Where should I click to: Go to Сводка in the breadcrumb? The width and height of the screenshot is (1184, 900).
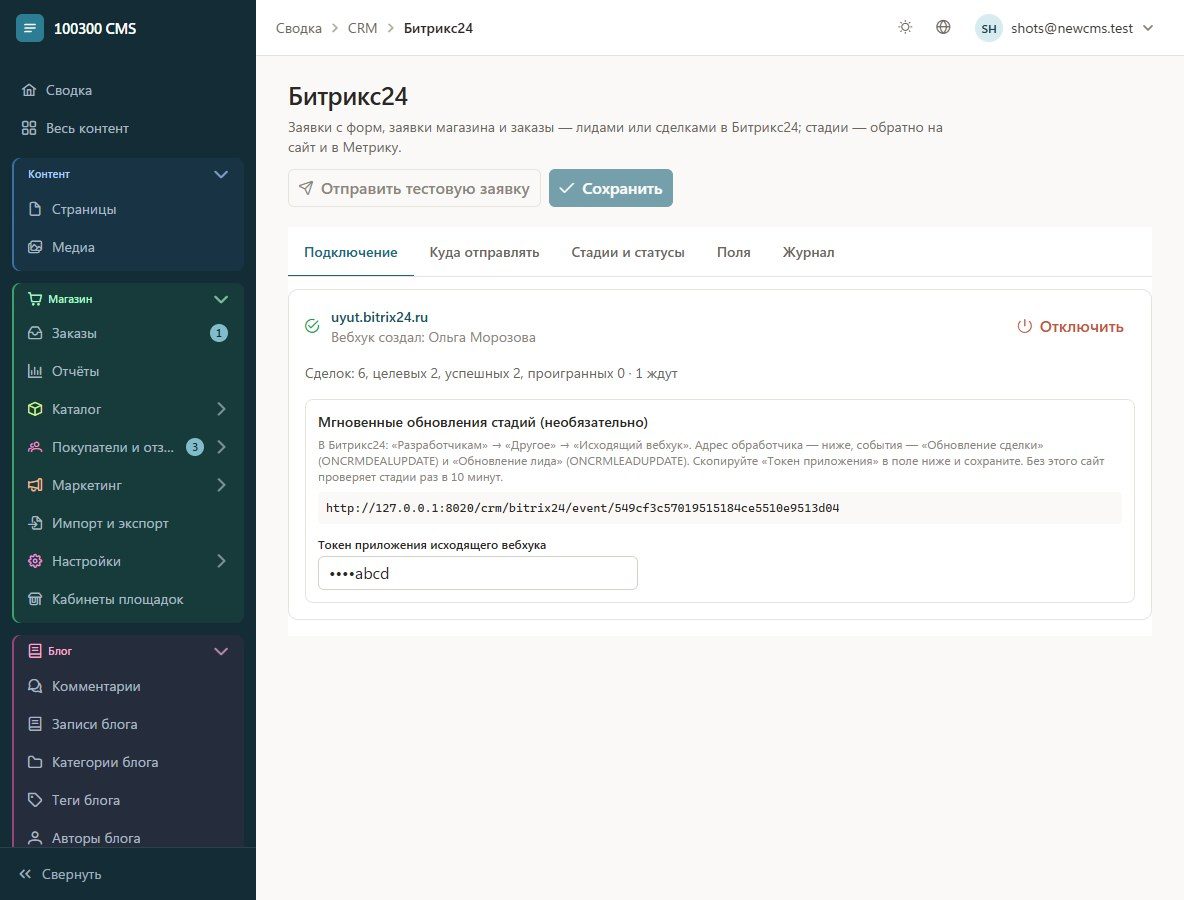tap(298, 28)
